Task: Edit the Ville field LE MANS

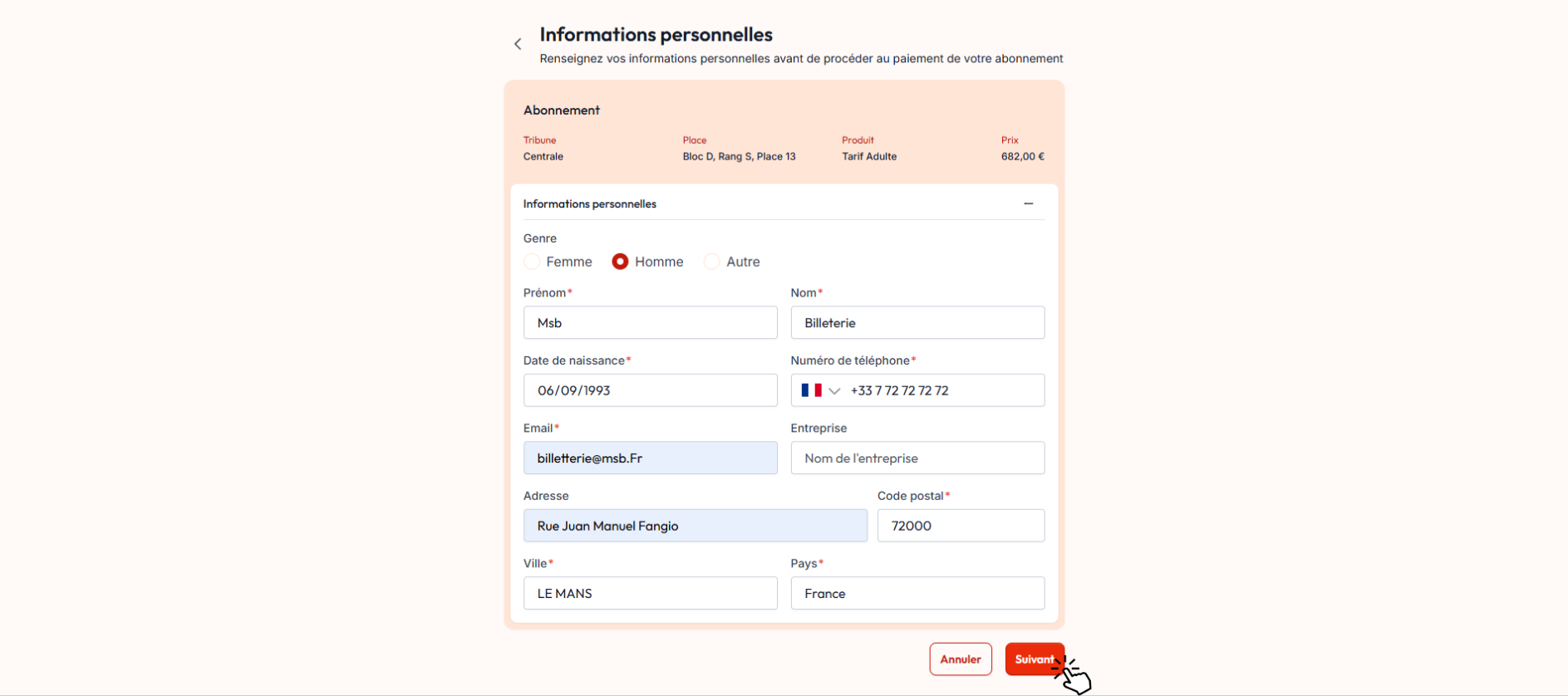Action: [651, 594]
